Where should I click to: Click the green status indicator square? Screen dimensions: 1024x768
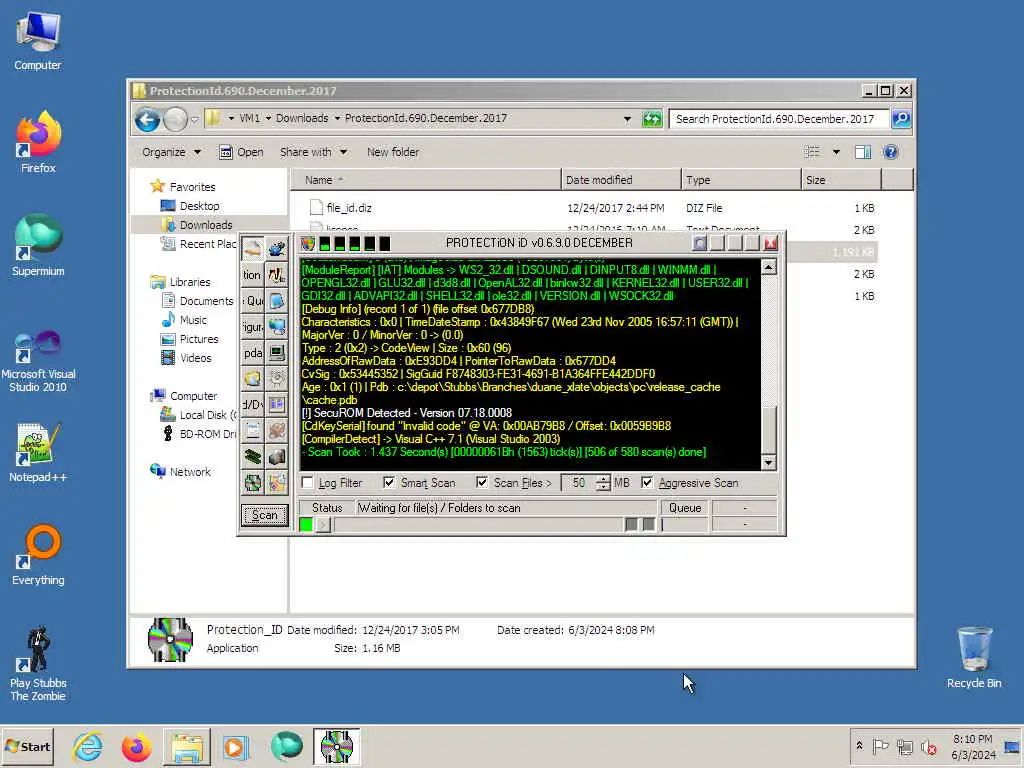click(x=306, y=524)
